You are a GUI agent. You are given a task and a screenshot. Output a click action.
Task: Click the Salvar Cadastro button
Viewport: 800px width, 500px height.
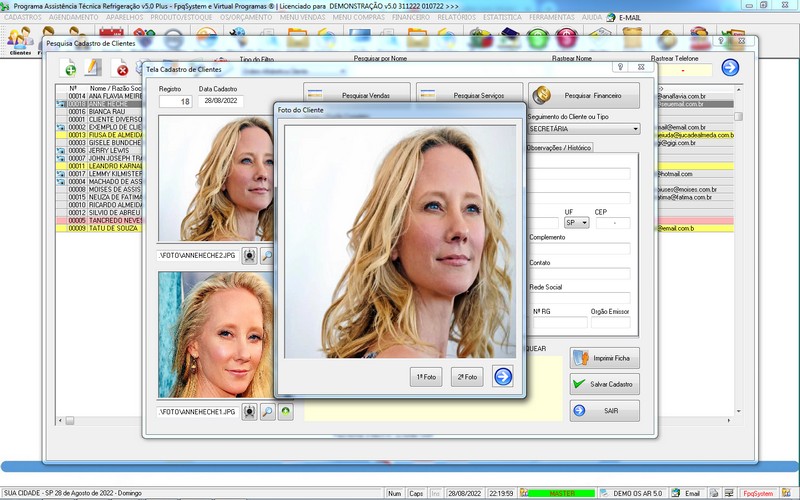tap(604, 384)
